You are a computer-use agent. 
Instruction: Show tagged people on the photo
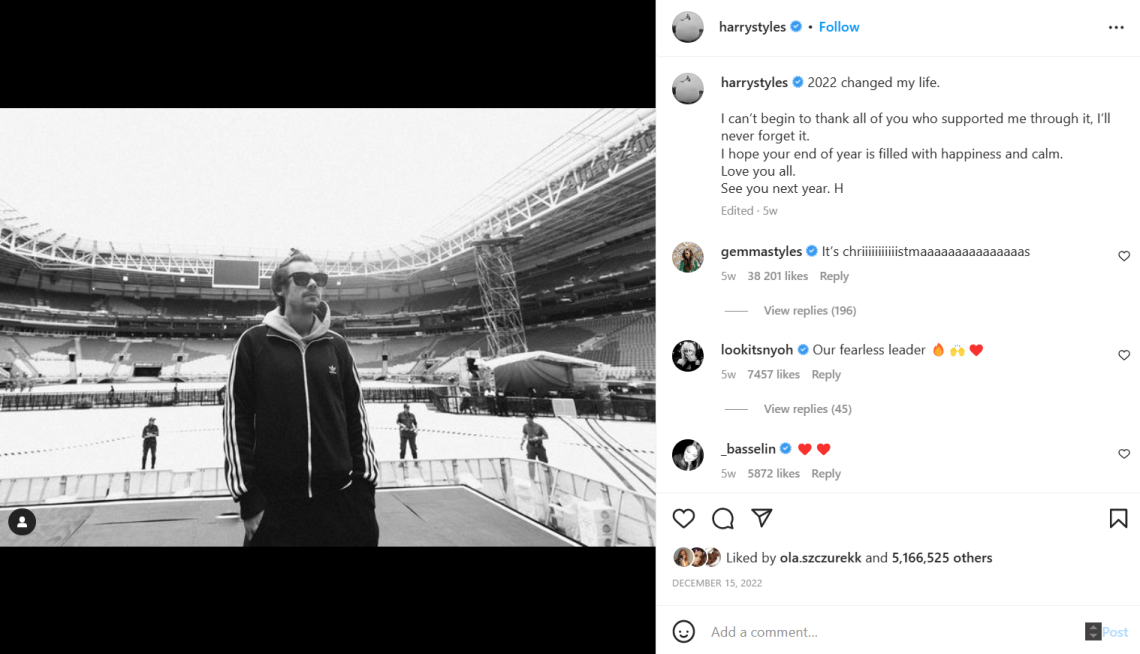coord(22,522)
